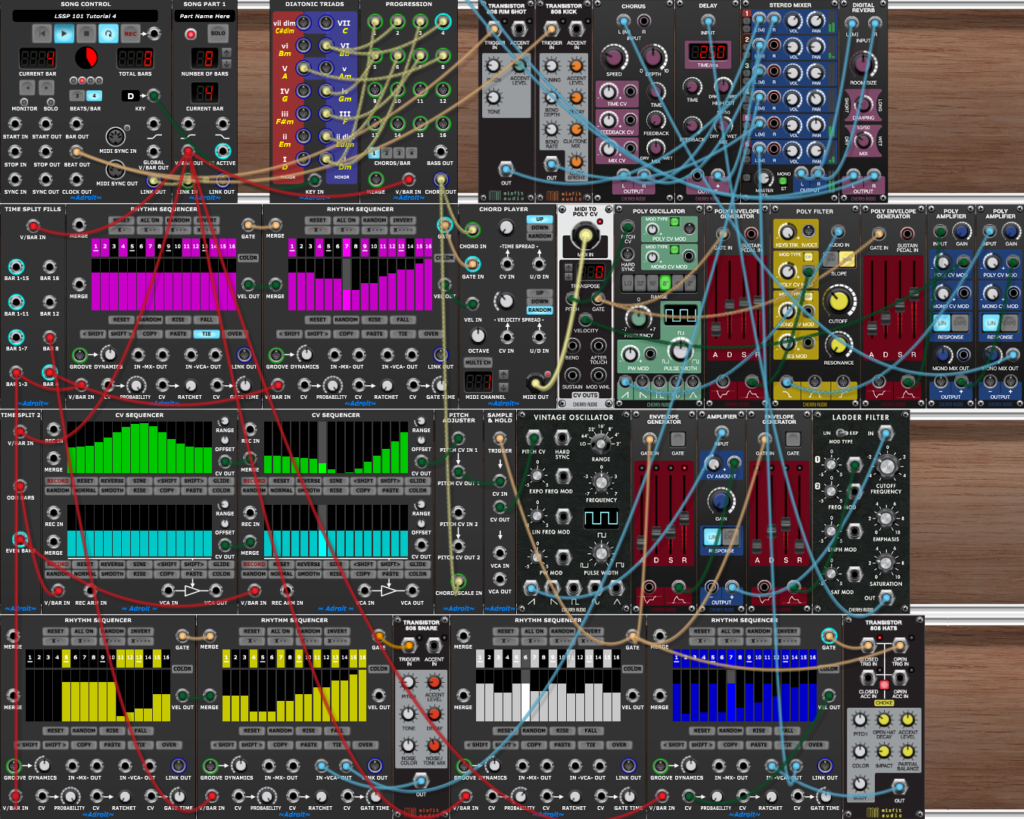Click the CHORD/SCALE IN jack on Pitch Adjuster

coord(458,581)
